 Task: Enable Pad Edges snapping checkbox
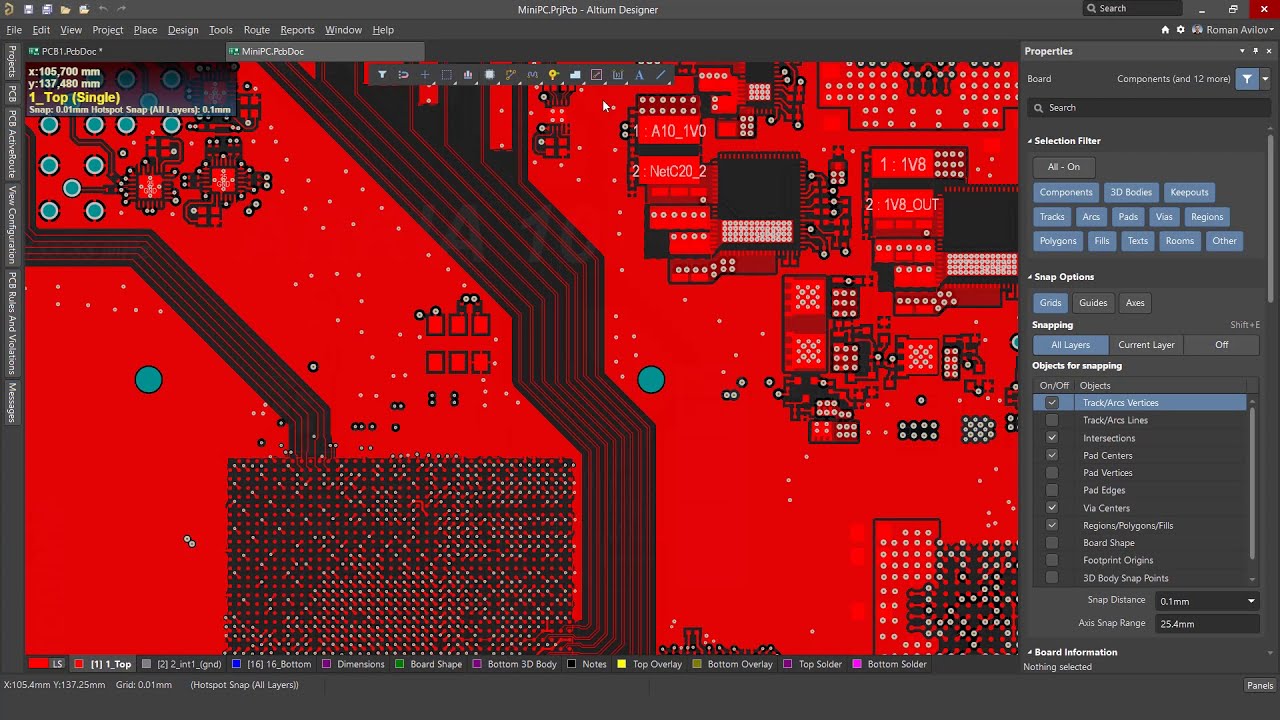(x=1052, y=490)
